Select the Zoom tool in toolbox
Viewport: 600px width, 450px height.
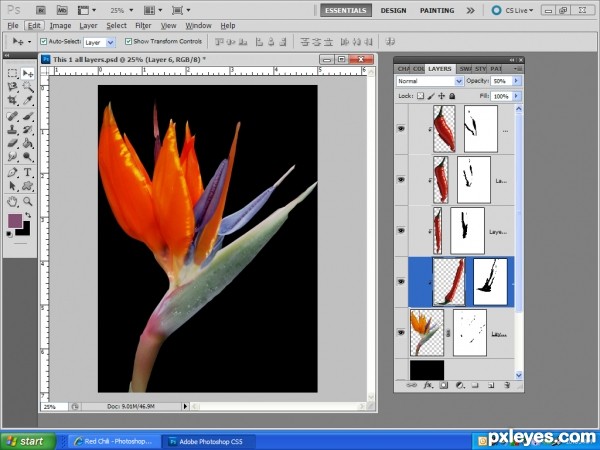pyautogui.click(x=27, y=201)
